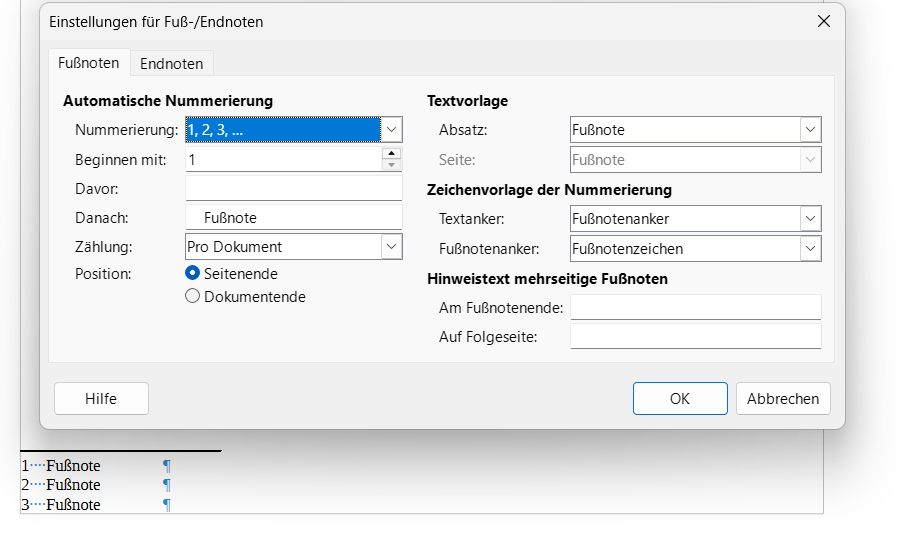Decrease the Beginnen mit value
This screenshot has height=537, width=902.
(x=391, y=165)
